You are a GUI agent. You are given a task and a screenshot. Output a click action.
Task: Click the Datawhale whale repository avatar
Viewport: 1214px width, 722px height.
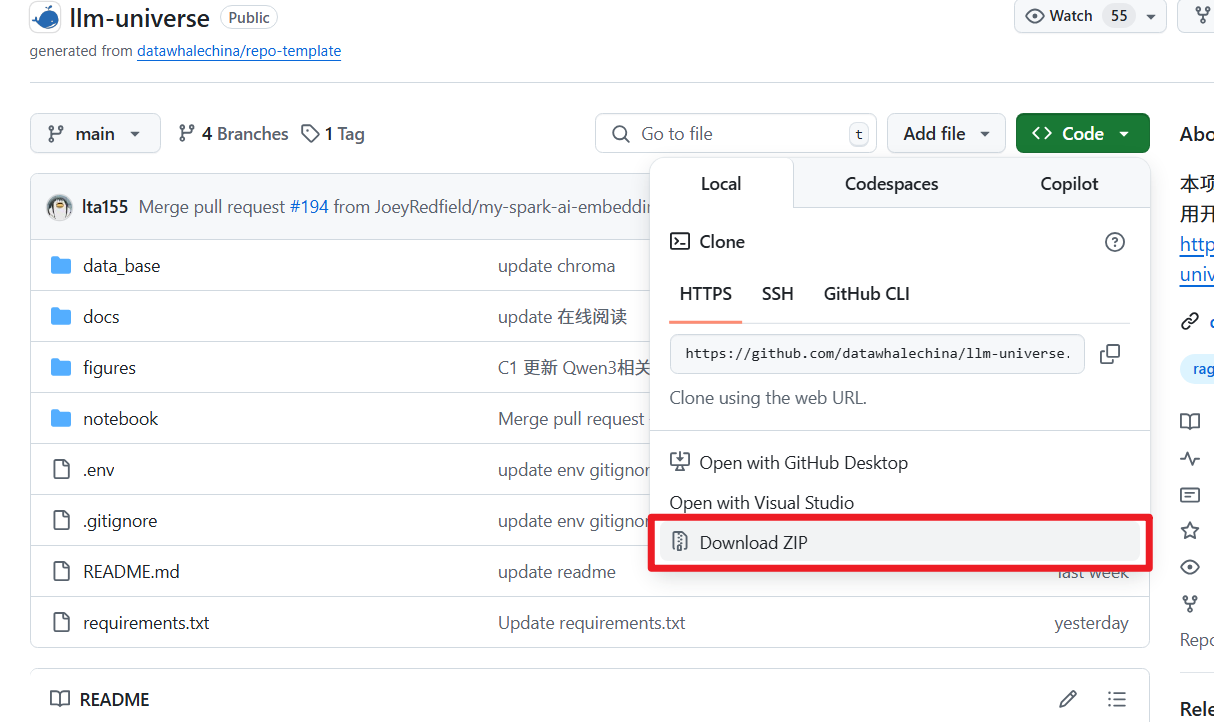(45, 17)
